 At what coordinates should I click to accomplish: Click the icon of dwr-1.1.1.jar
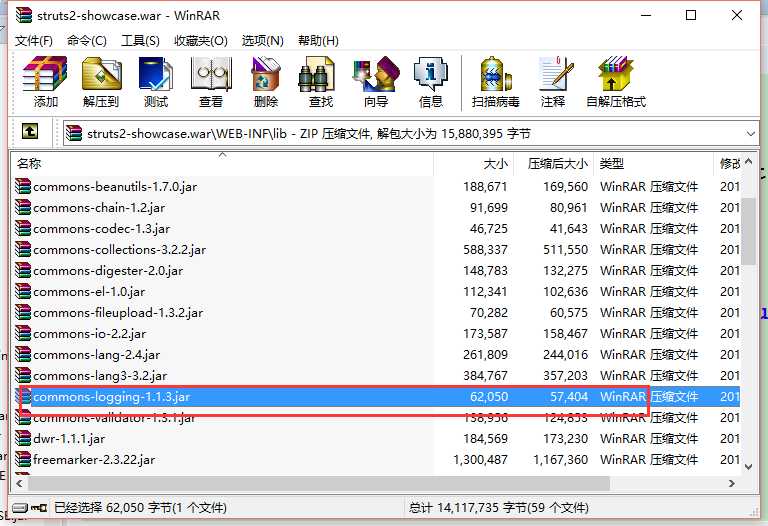(x=23, y=438)
